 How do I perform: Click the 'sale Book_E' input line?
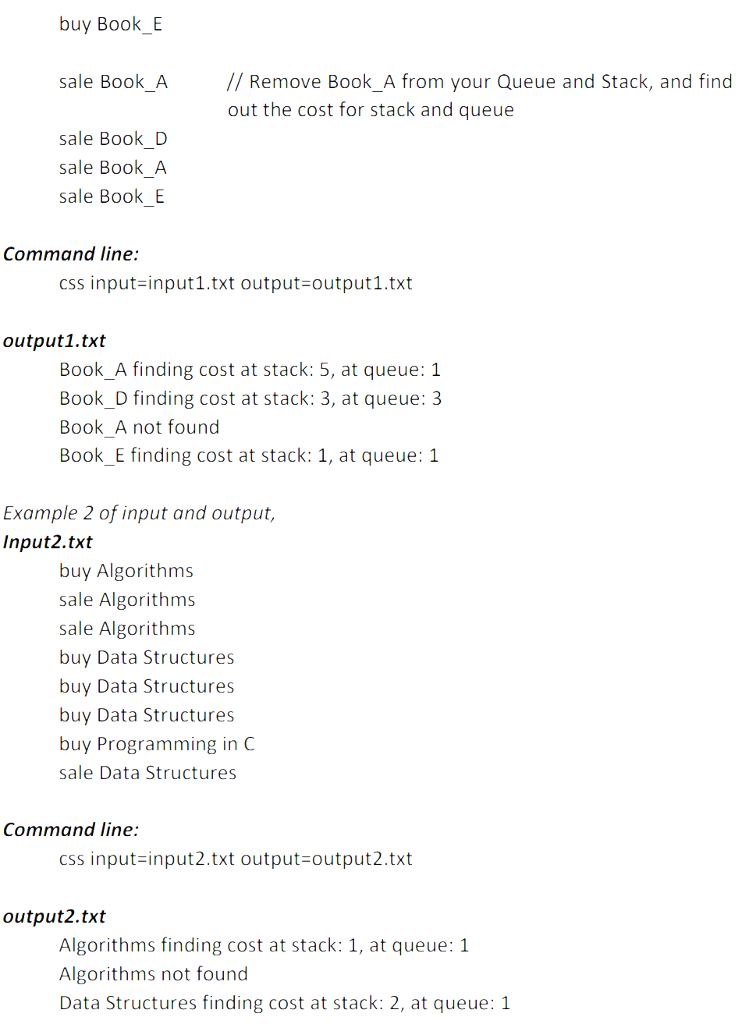pos(112,197)
